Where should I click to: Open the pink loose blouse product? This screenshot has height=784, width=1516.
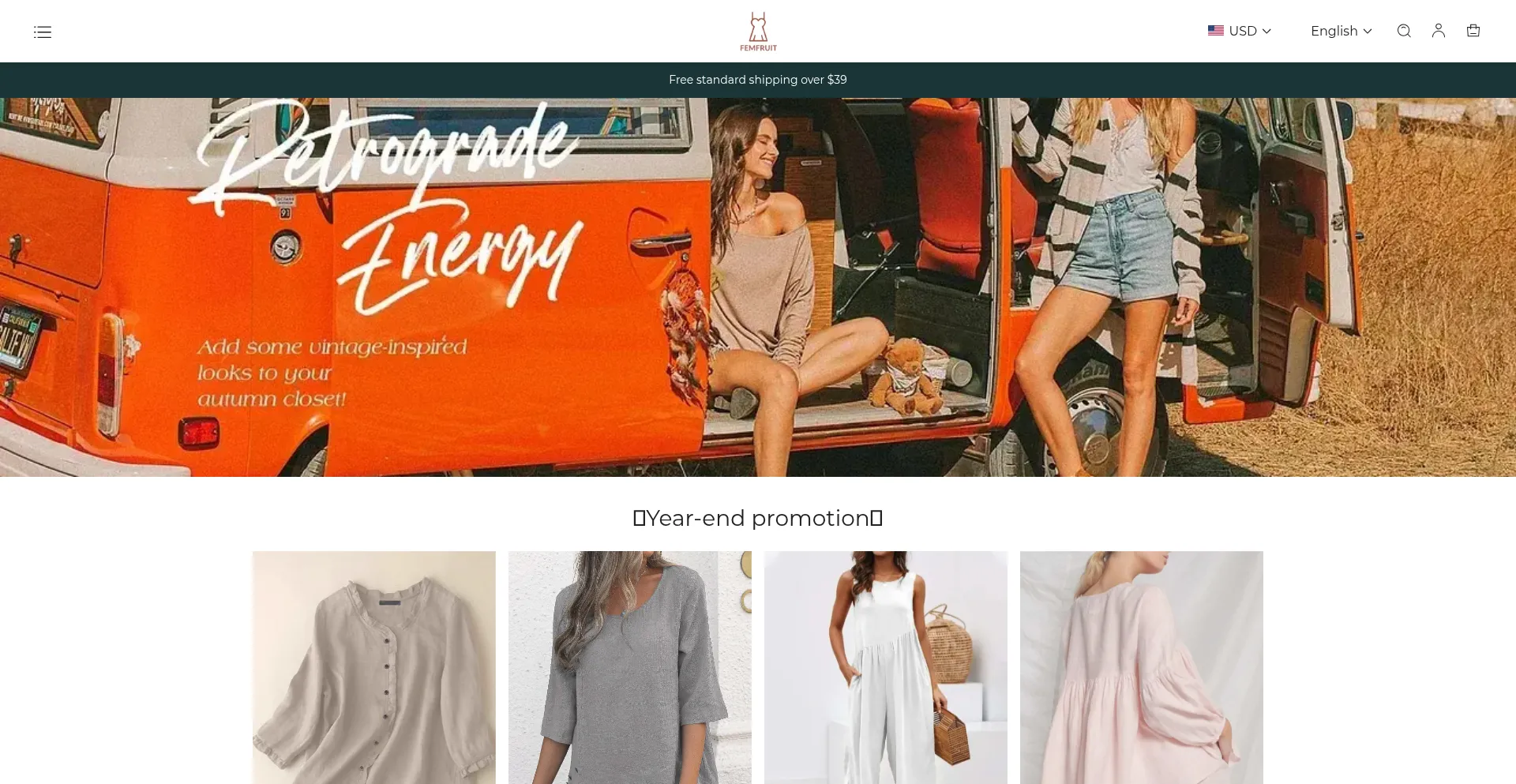tap(1142, 668)
